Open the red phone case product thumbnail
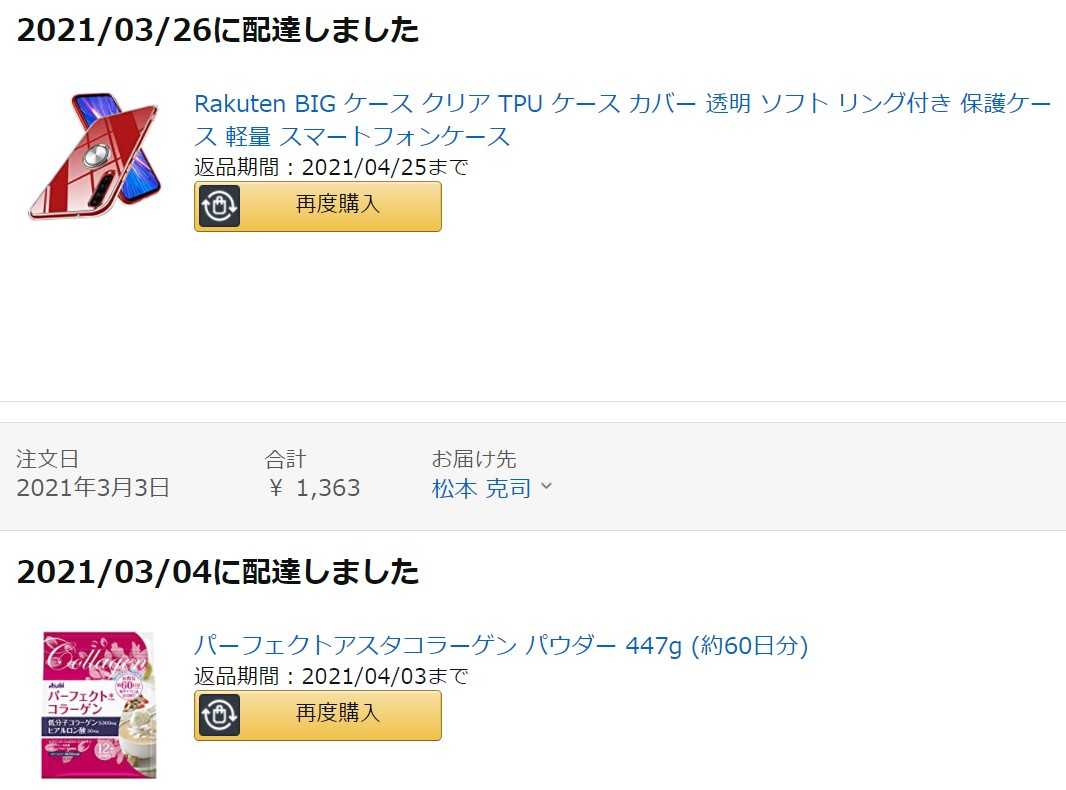This screenshot has width=1066, height=790. pos(94,156)
